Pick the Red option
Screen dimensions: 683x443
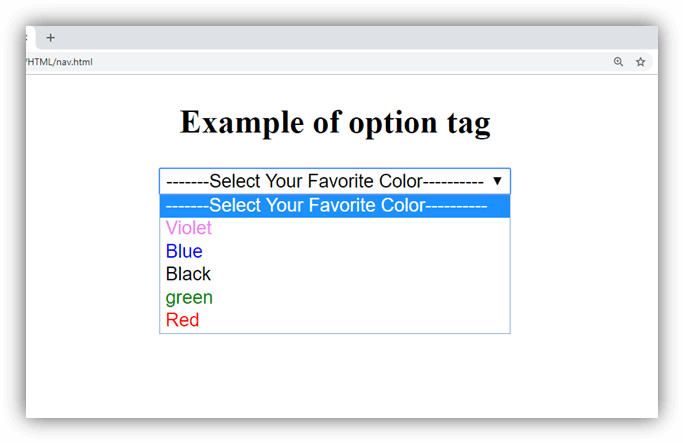pos(182,320)
